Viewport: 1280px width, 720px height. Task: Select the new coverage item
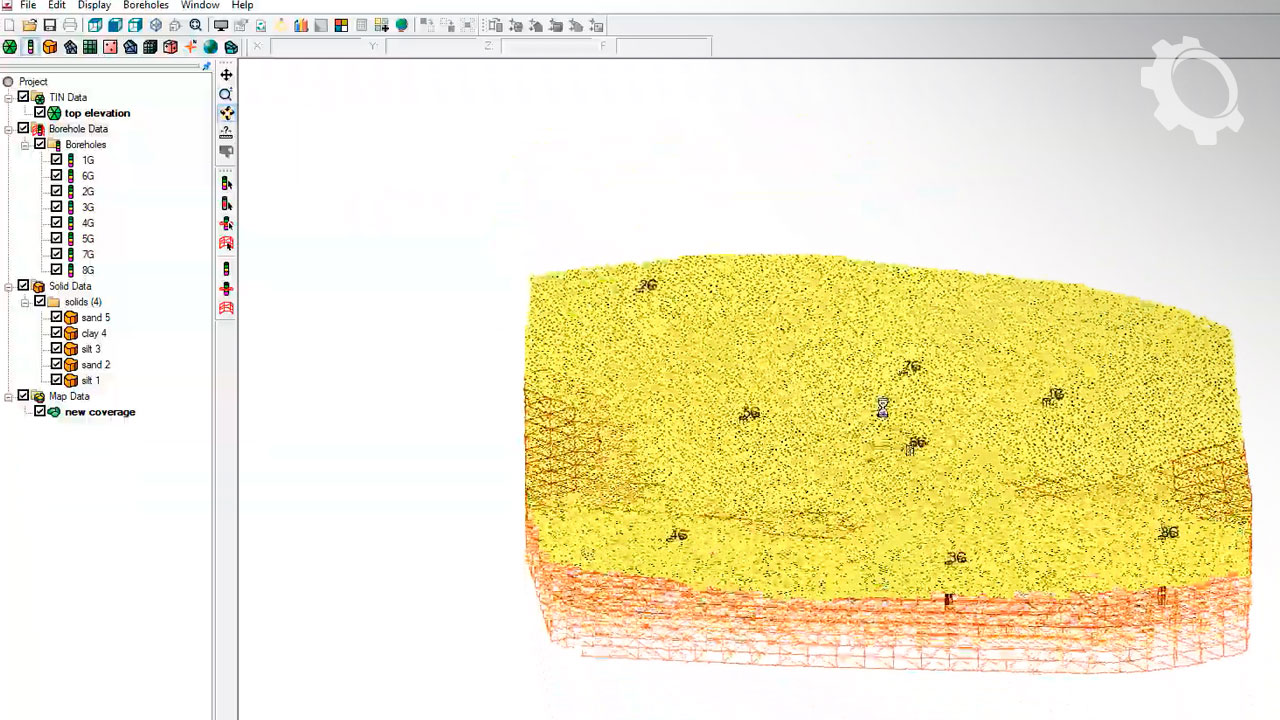[99, 412]
